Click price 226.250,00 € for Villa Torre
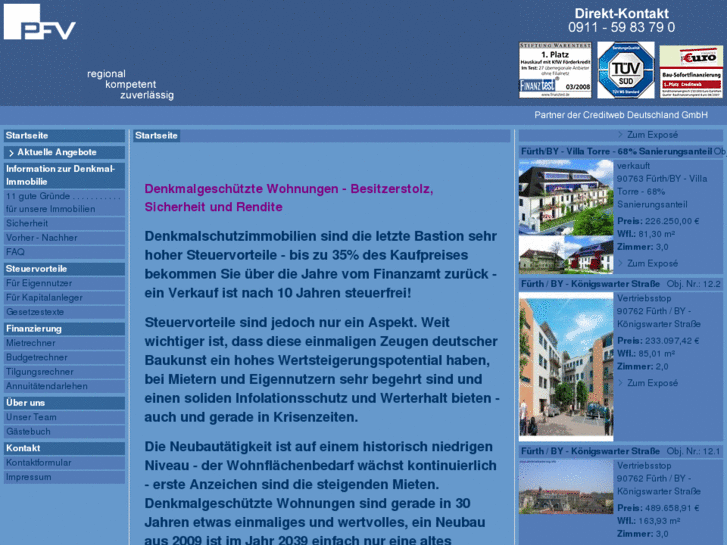The image size is (727, 545). coord(672,221)
